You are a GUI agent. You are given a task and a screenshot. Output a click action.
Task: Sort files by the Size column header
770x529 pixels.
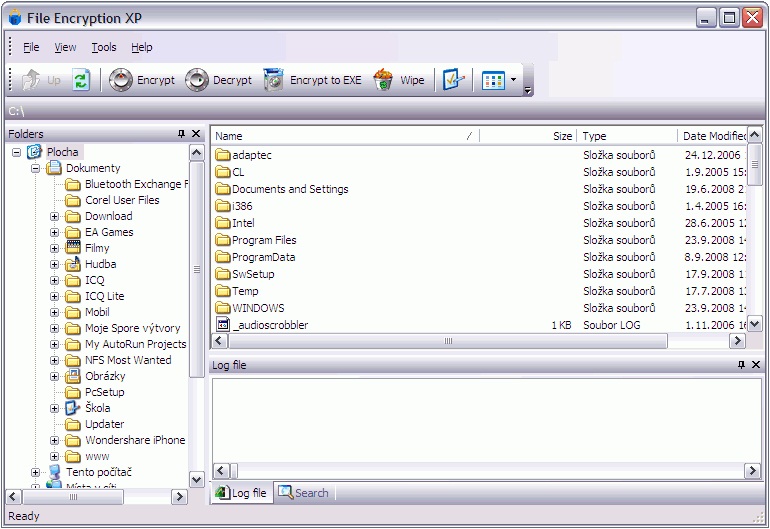pos(527,136)
